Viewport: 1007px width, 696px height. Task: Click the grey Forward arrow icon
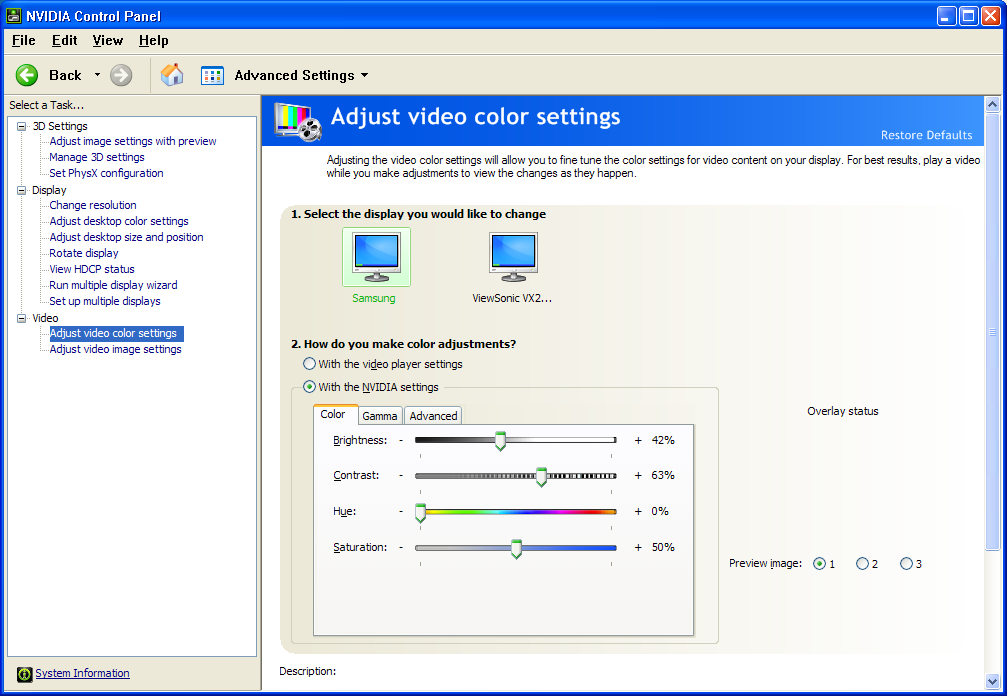121,75
